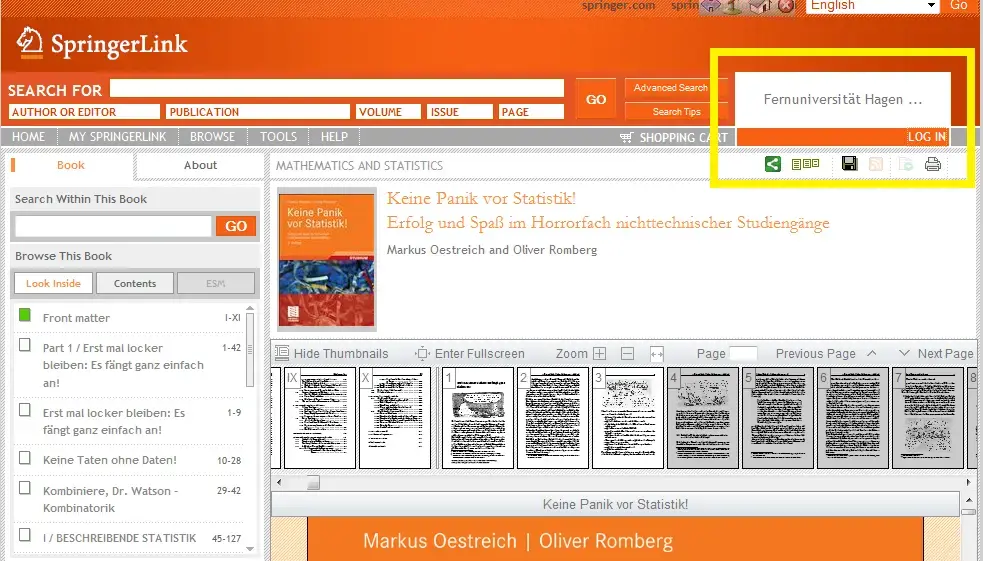Click the Next Page down chevron
This screenshot has height=561, width=983.
point(904,354)
